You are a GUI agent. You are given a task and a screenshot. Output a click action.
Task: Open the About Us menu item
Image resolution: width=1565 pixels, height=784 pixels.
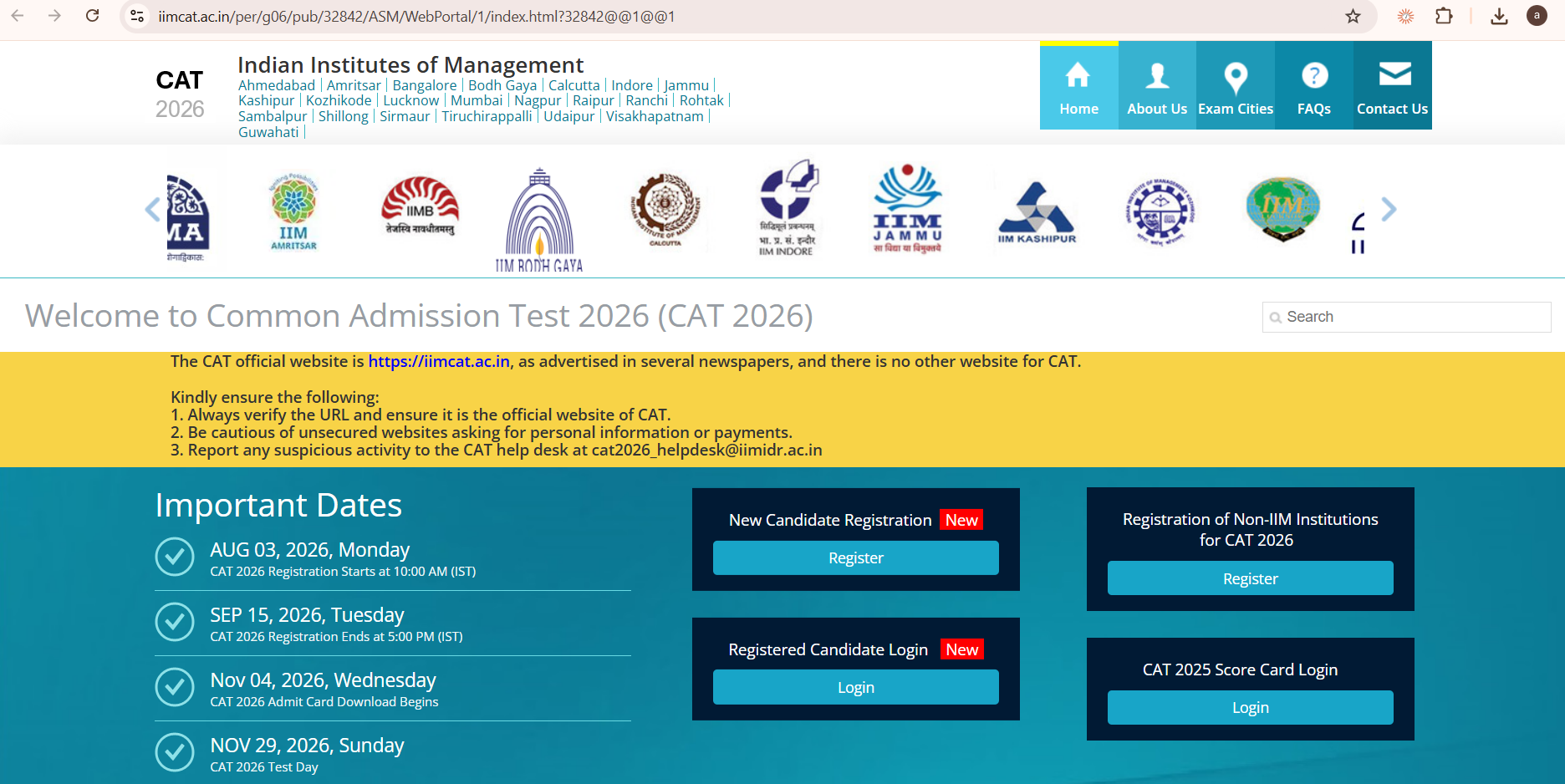(x=1157, y=87)
